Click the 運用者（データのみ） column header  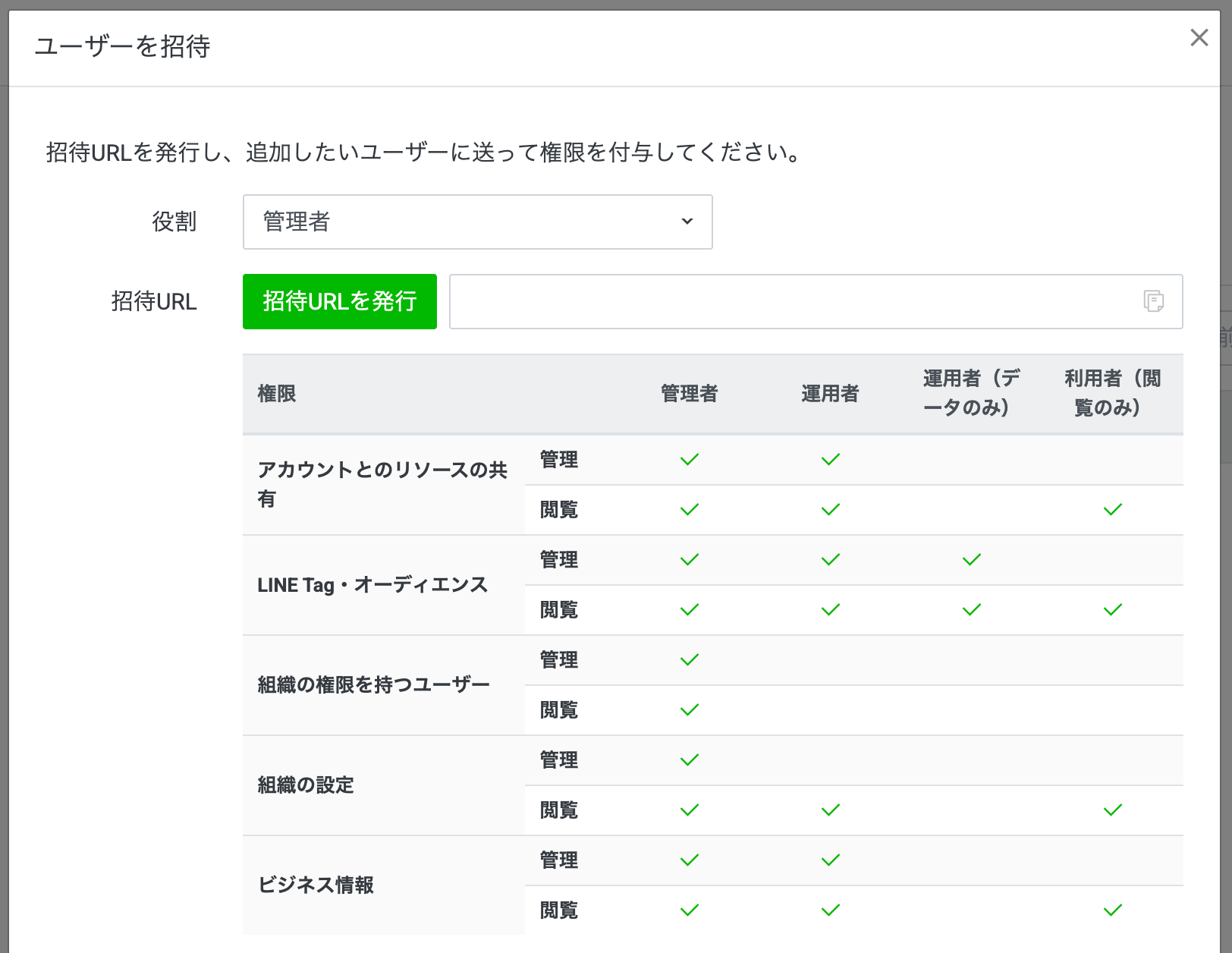(971, 393)
